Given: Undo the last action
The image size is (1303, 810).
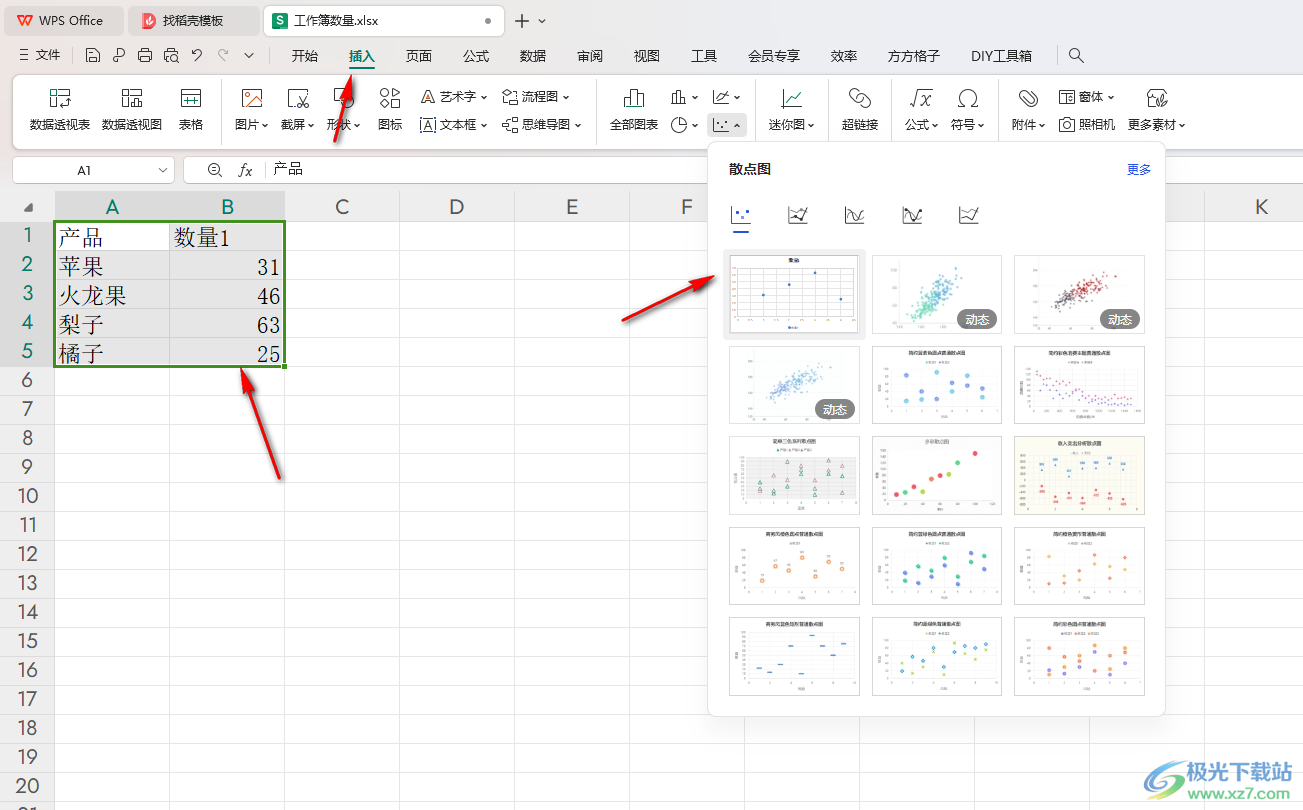Looking at the screenshot, I should click(x=197, y=56).
